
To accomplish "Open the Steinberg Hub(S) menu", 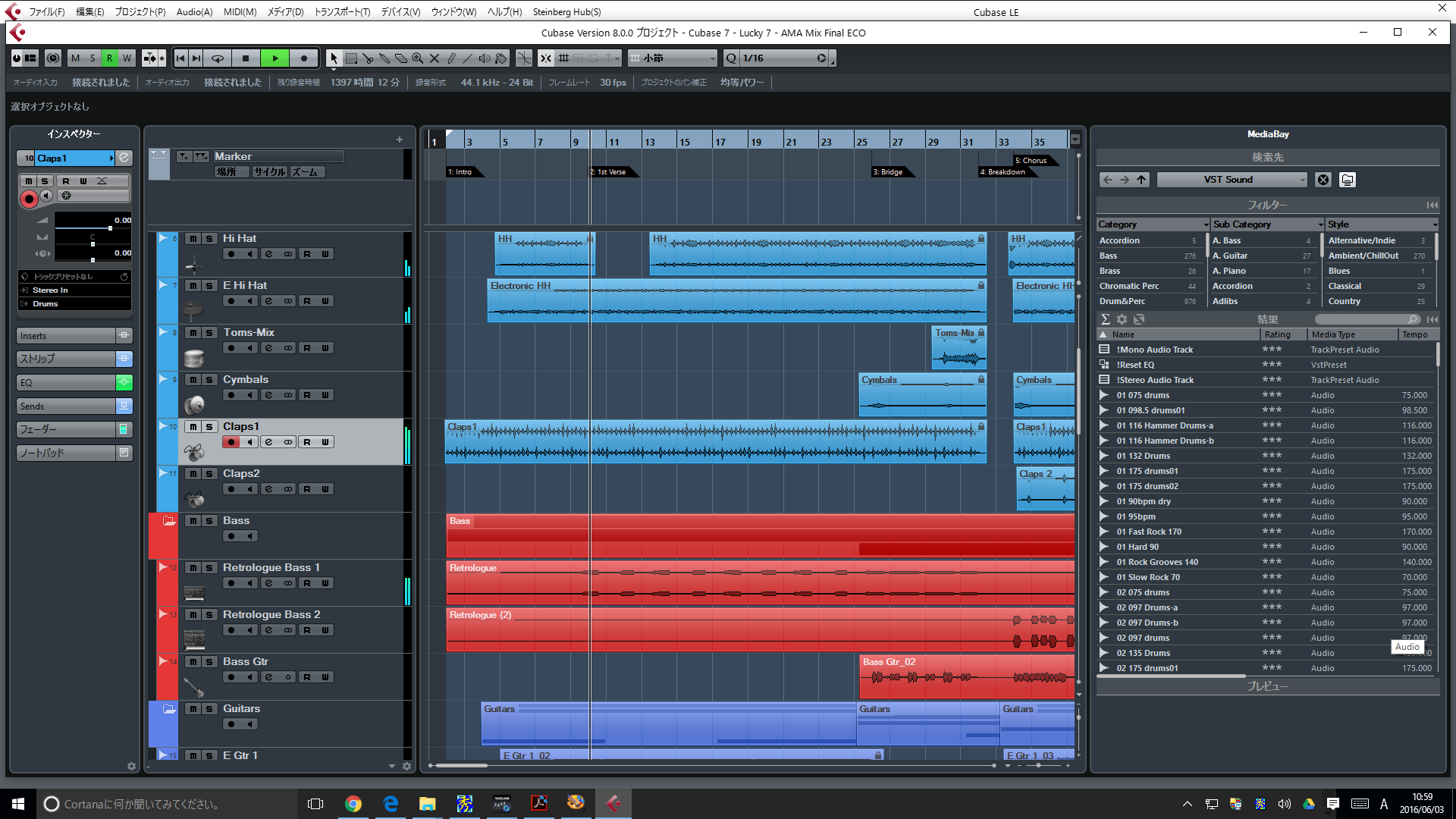I will [x=567, y=12].
